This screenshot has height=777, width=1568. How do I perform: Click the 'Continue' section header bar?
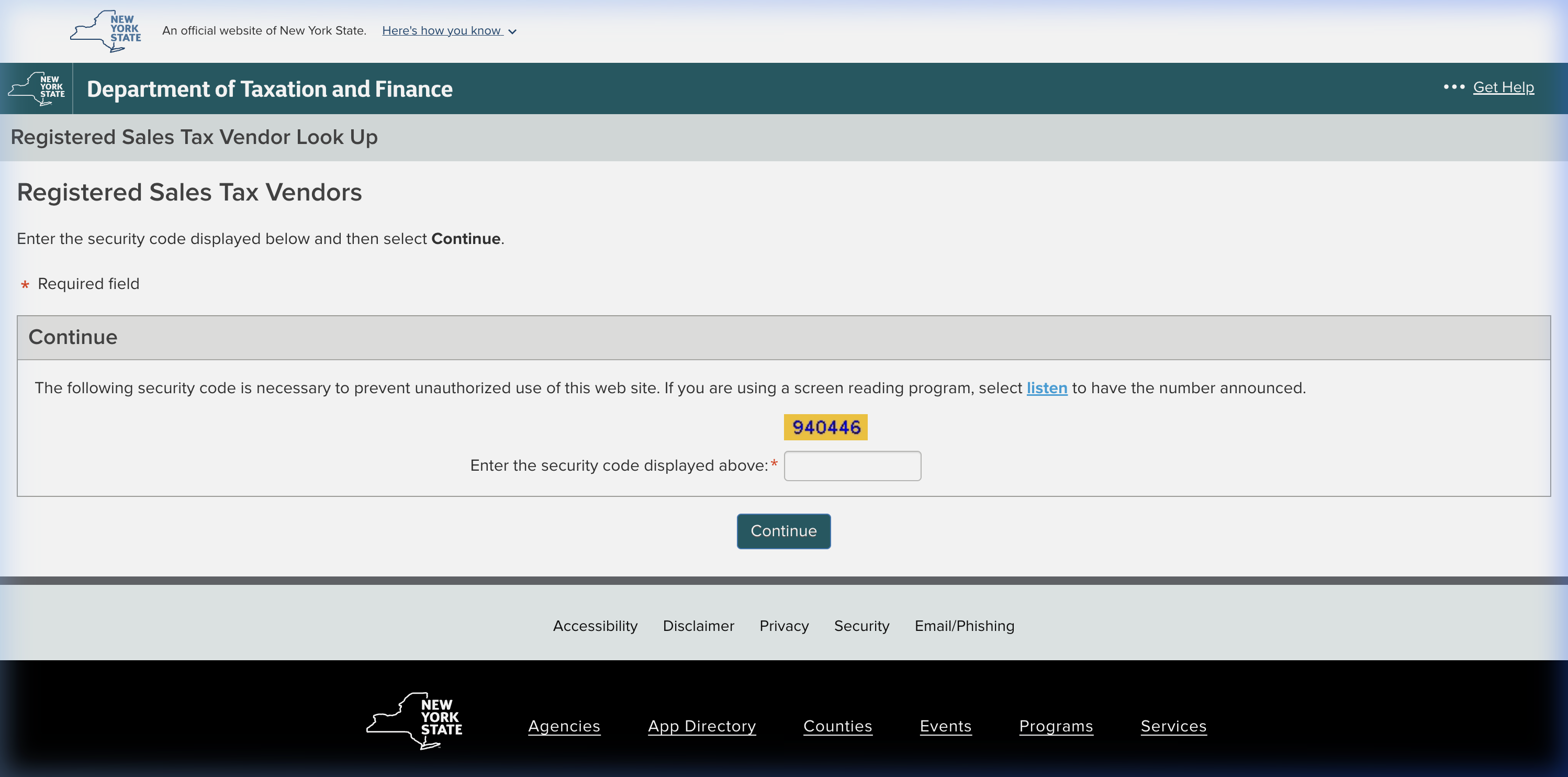pos(783,337)
